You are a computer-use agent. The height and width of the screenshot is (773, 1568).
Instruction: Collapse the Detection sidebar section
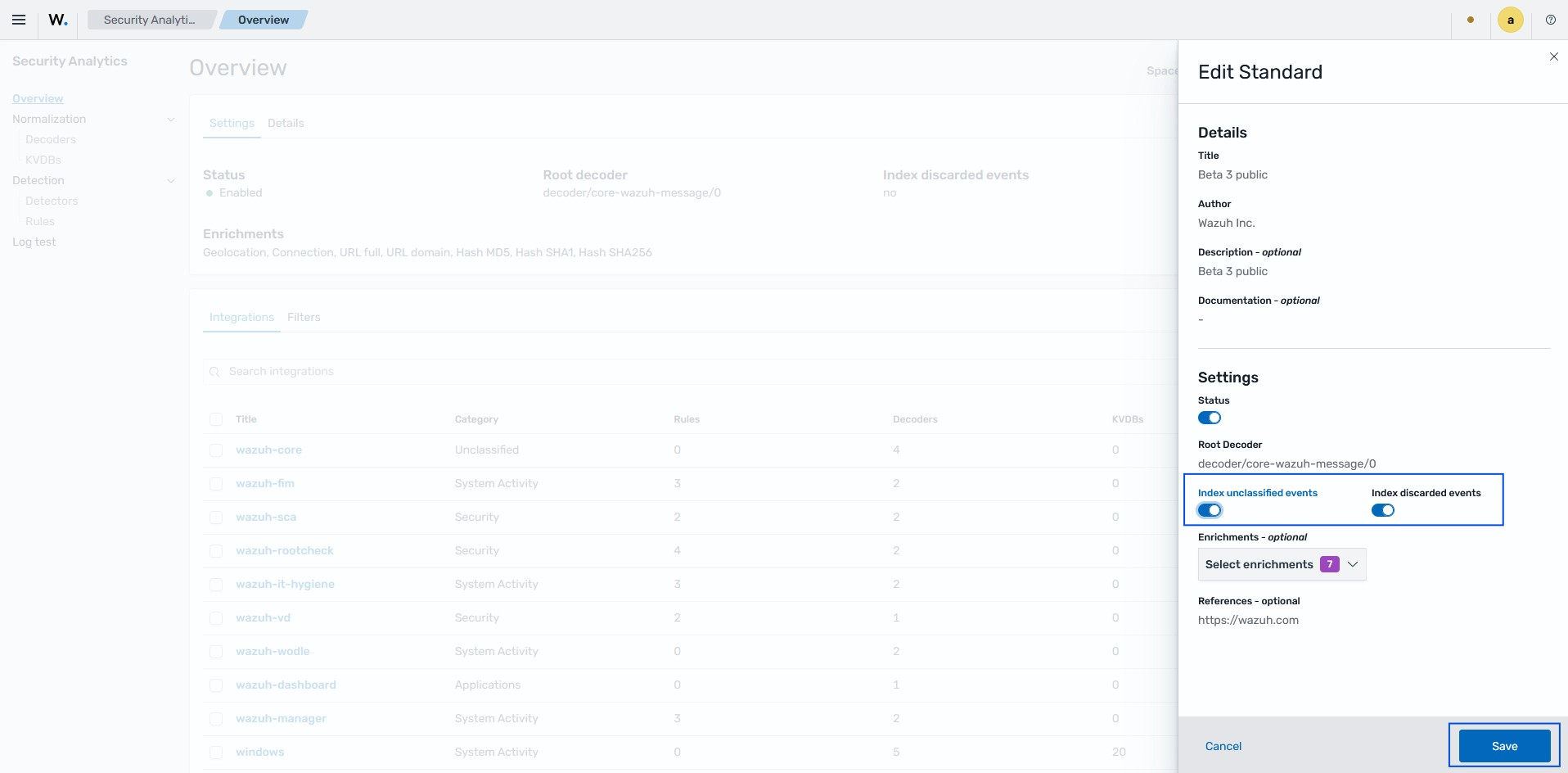[171, 181]
